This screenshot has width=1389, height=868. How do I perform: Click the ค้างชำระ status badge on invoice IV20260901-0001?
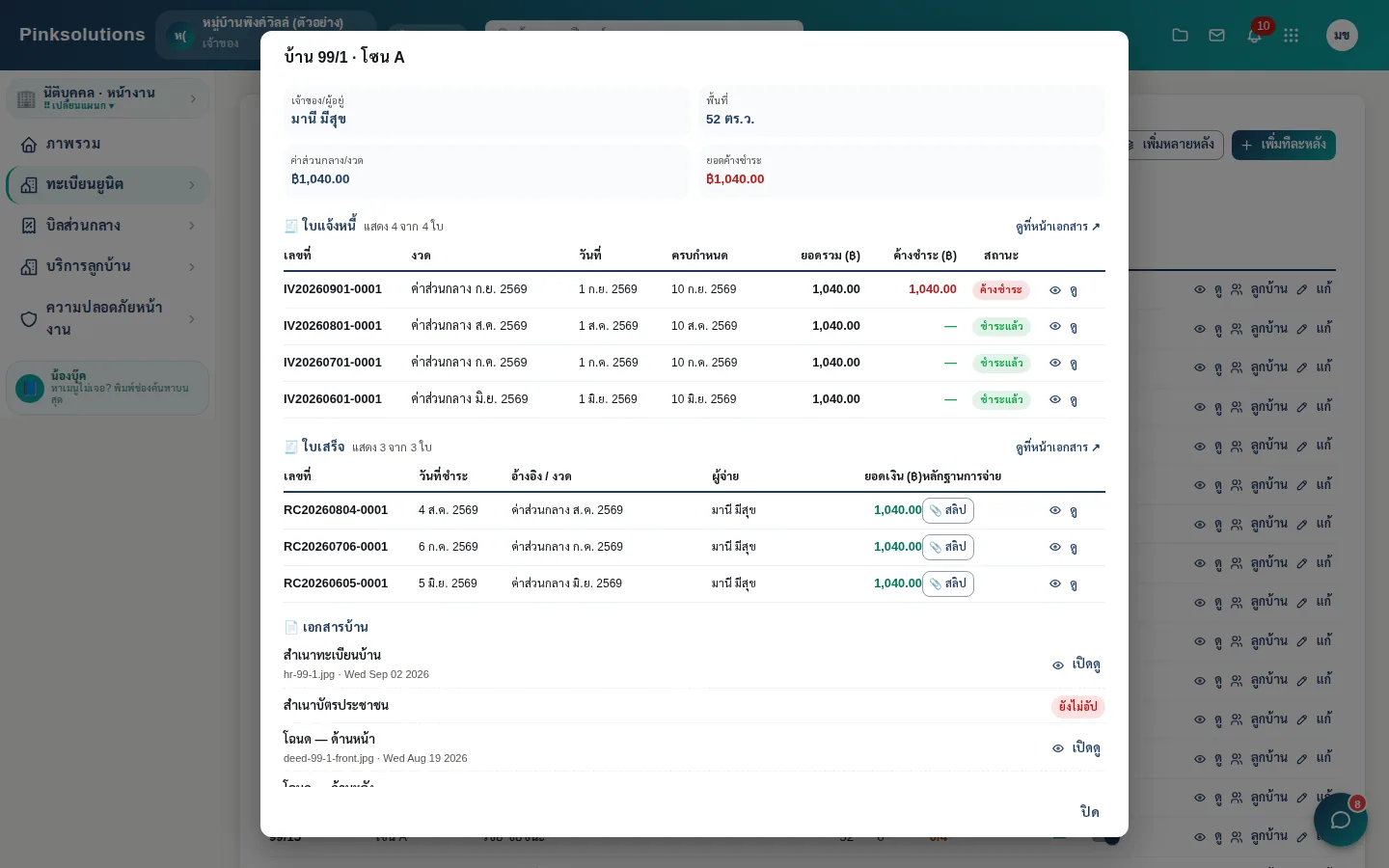[x=1001, y=290]
